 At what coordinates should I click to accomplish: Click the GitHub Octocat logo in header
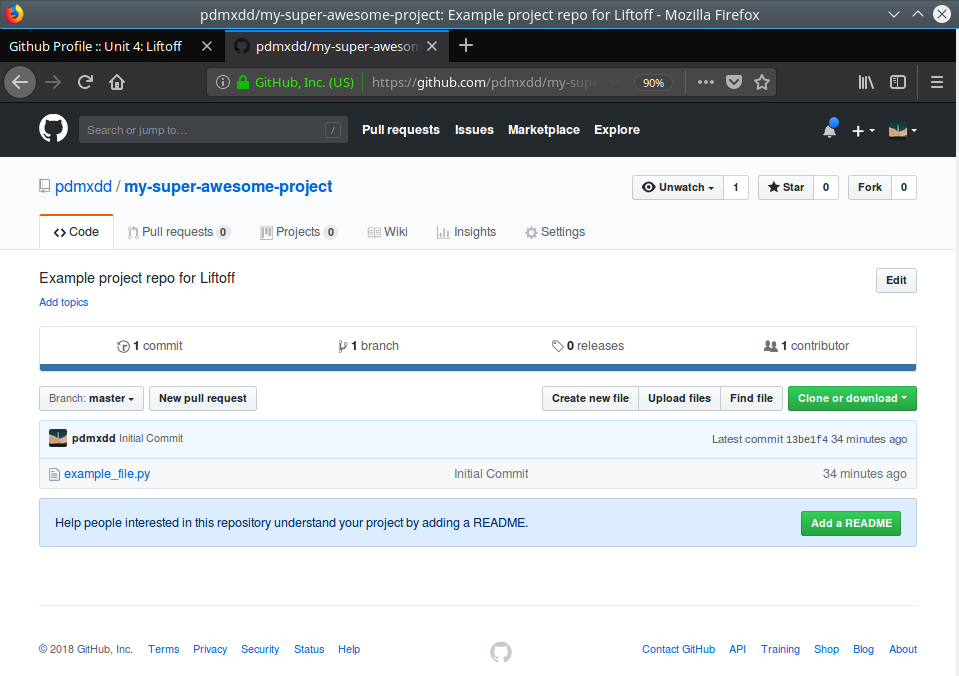[x=53, y=129]
